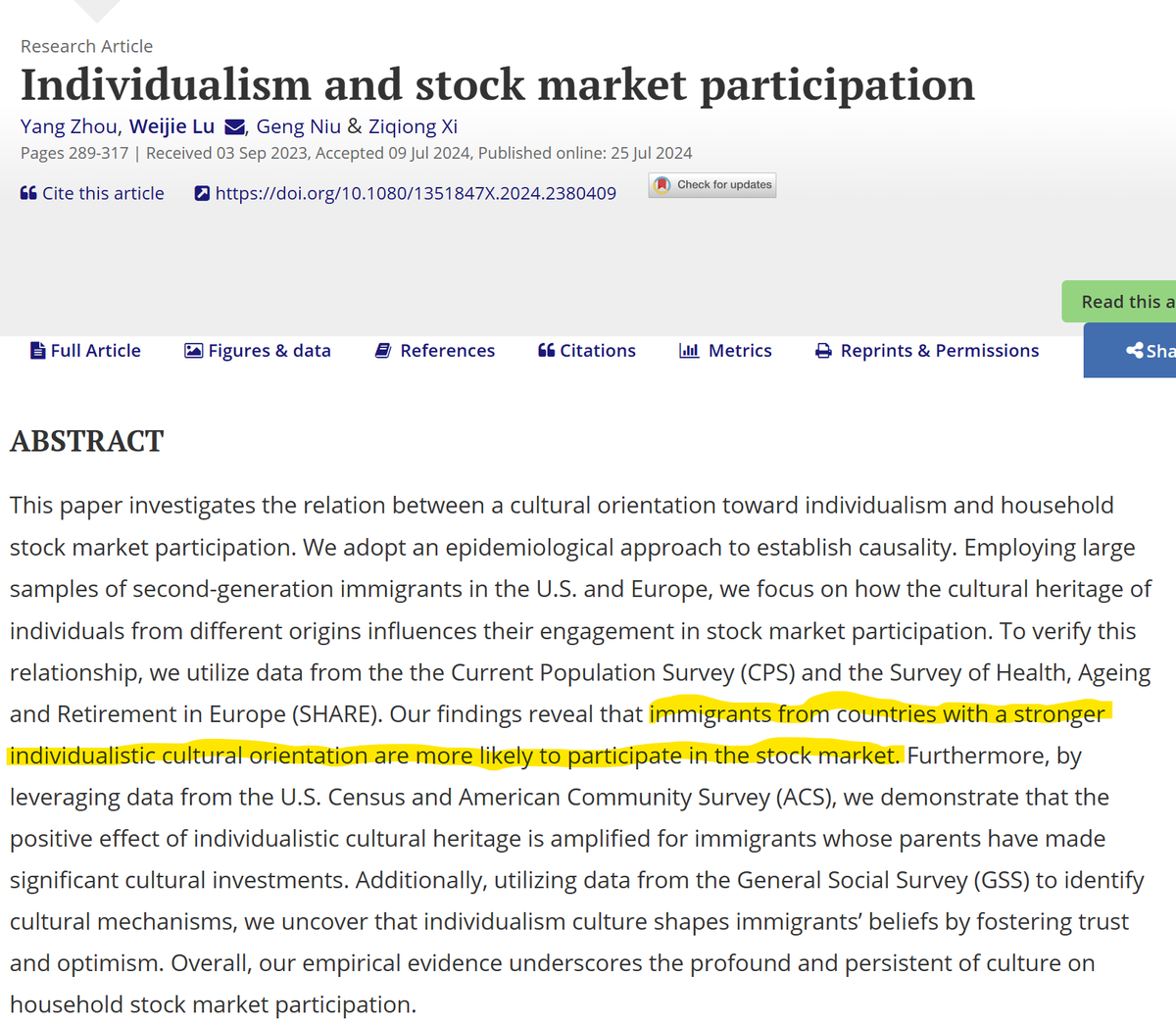
Task: Click the highlighted phrase starting 'immigrants from countries'
Action: (560, 735)
